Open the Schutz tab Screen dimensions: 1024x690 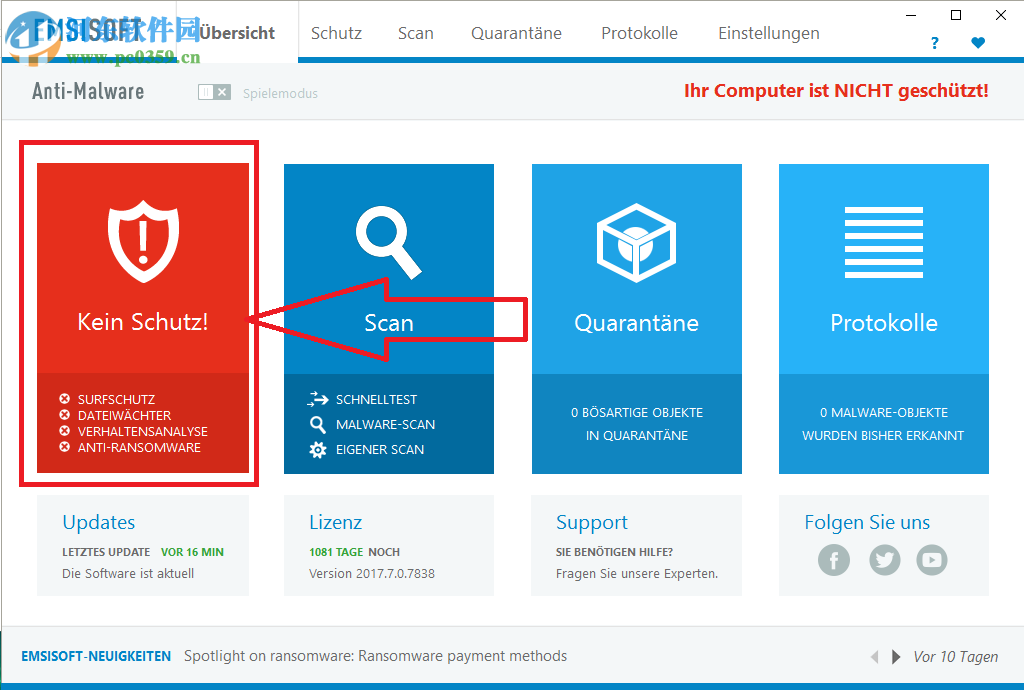coord(336,33)
